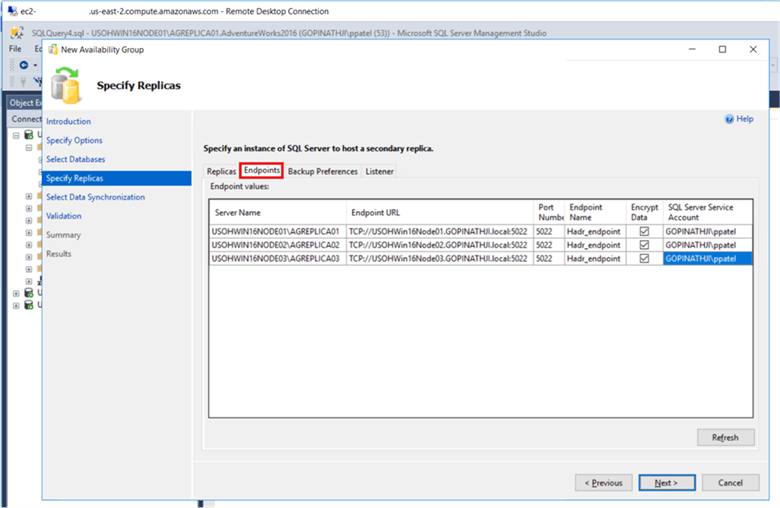Jump to Select Data Synchronization page
Screen dimensions: 780x508
click(x=96, y=197)
